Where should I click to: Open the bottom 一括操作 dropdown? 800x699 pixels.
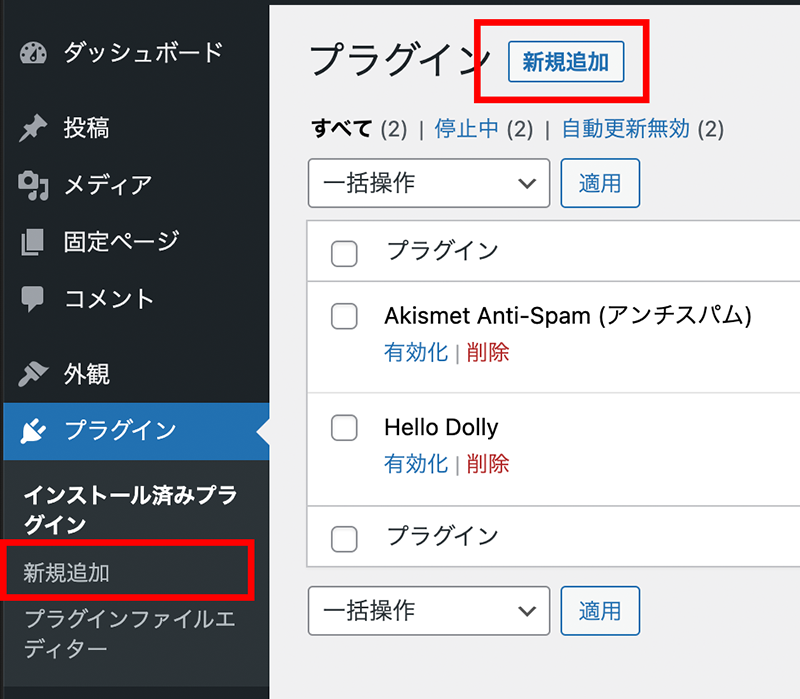429,611
